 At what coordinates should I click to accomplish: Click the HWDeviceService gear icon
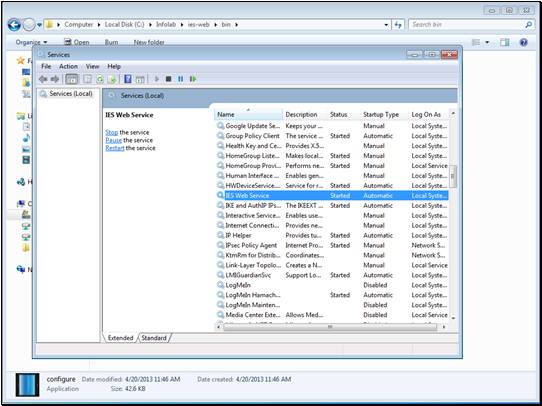pyautogui.click(x=220, y=186)
